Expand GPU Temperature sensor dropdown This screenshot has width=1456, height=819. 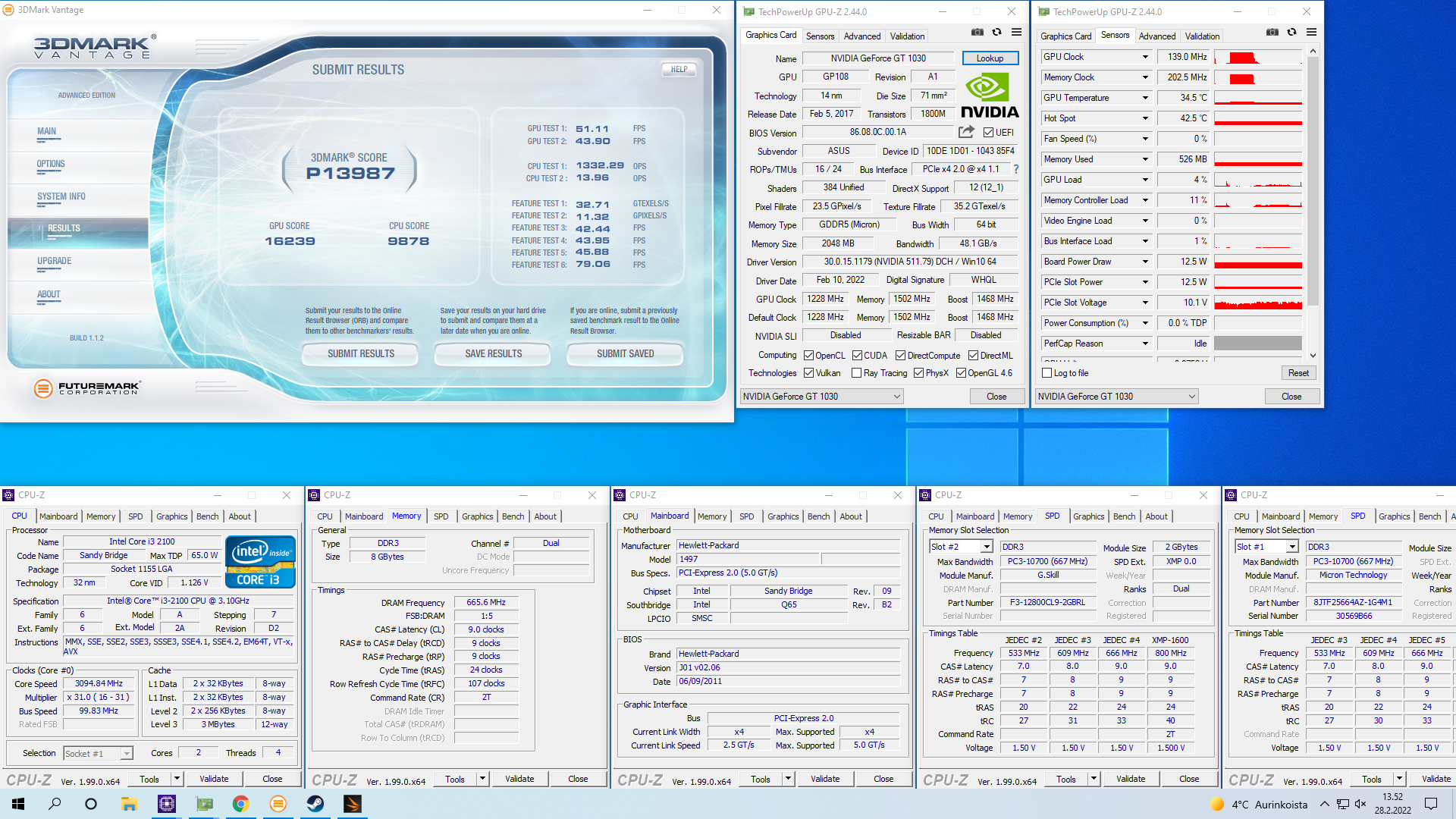point(1144,98)
